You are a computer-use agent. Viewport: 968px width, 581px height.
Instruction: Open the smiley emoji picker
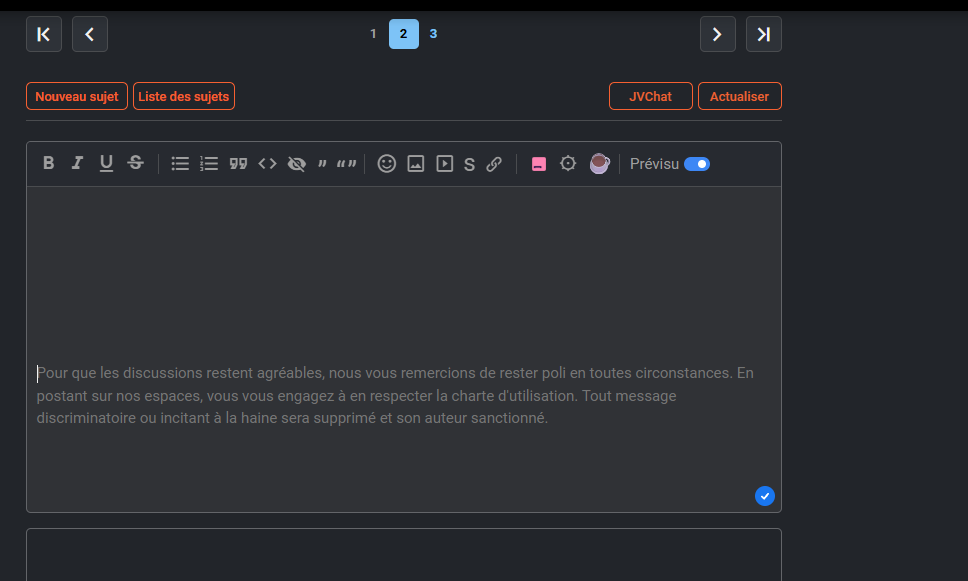pyautogui.click(x=386, y=164)
